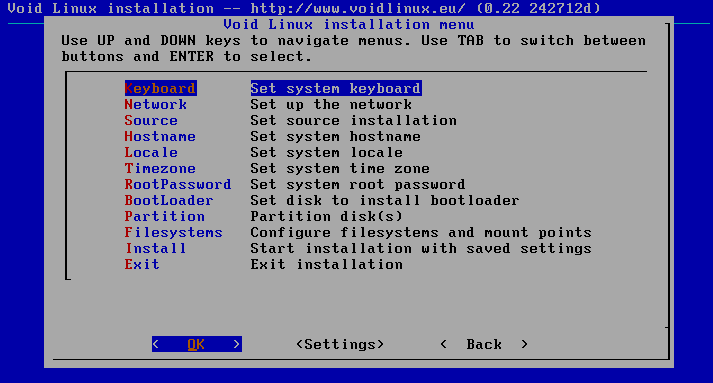The image size is (713, 383).
Task: Pick the Timezone menu entry
Action: (x=160, y=168)
